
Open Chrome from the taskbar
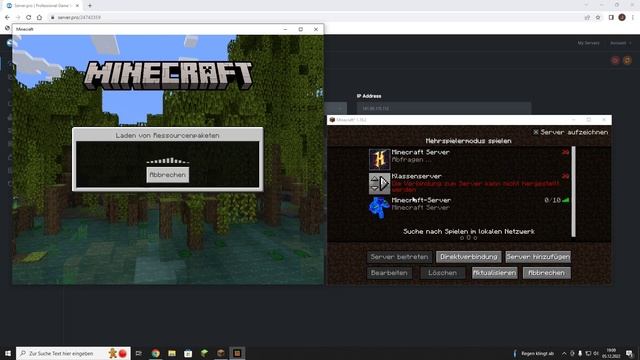click(x=156, y=353)
